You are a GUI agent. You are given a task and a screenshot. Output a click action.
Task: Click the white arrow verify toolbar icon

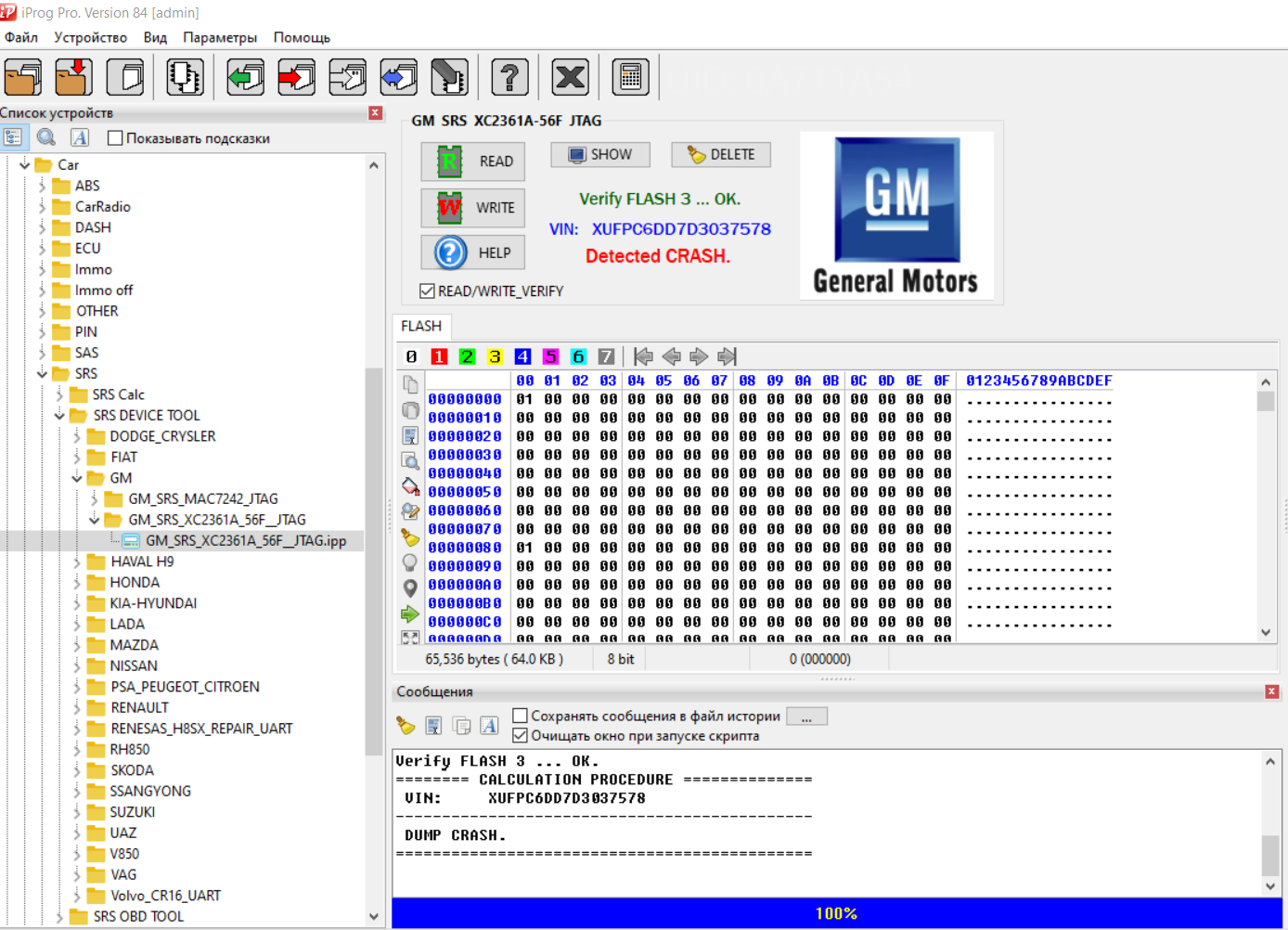pos(347,77)
